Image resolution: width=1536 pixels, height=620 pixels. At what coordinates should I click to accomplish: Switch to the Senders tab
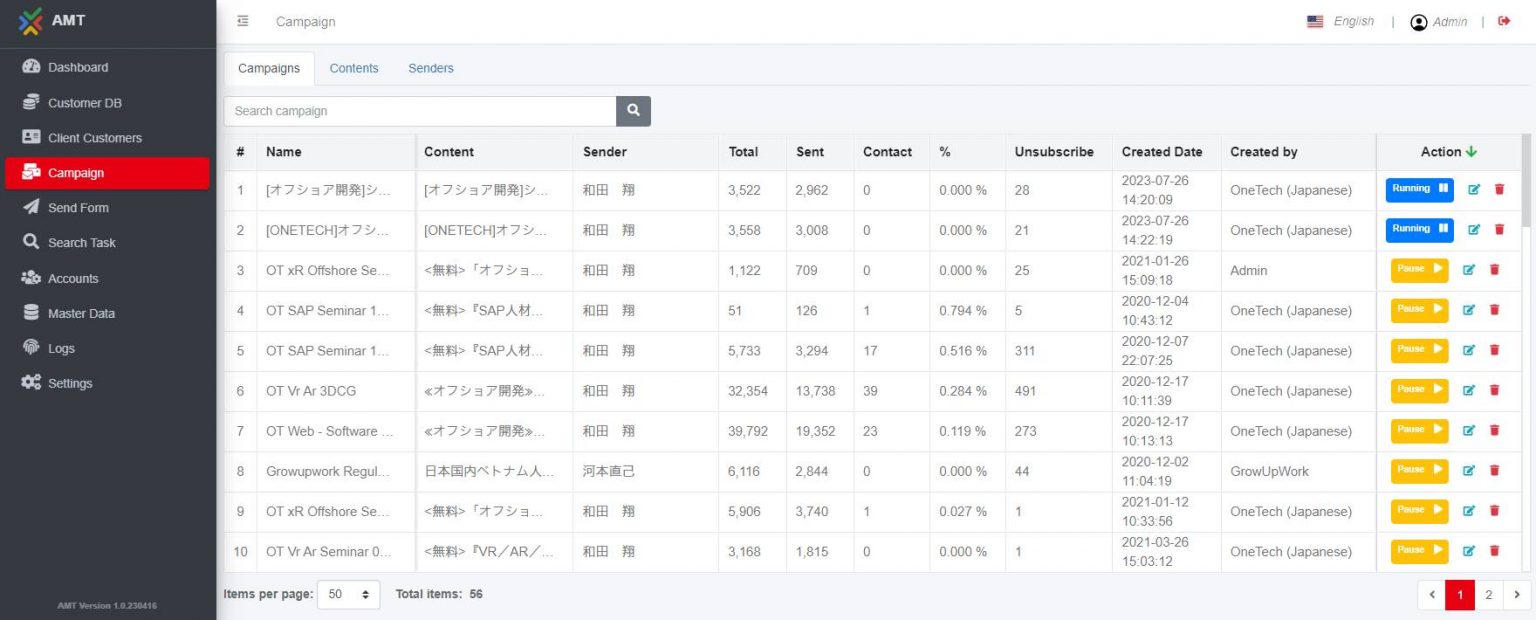pos(431,68)
